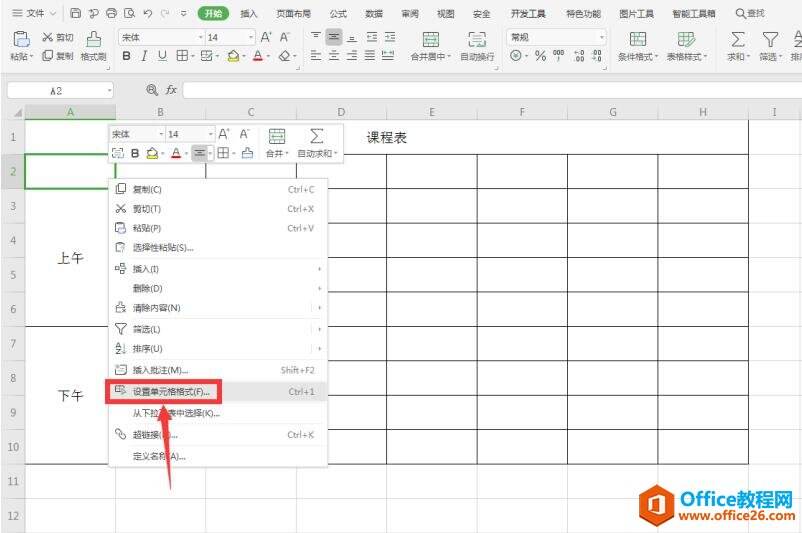Viewport: 802px width, 533px height.
Task: Click the auto wrap (自动换行) icon
Action: tap(477, 40)
